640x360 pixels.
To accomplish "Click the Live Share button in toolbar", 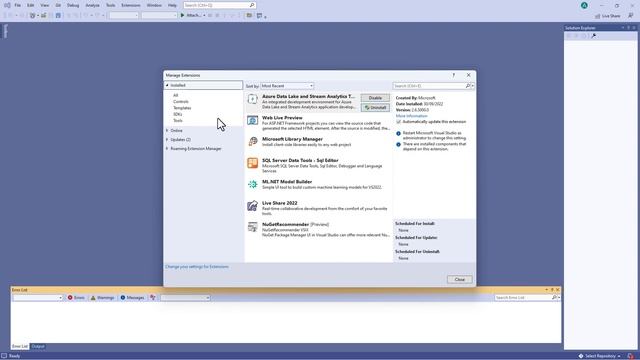I will (x=607, y=16).
